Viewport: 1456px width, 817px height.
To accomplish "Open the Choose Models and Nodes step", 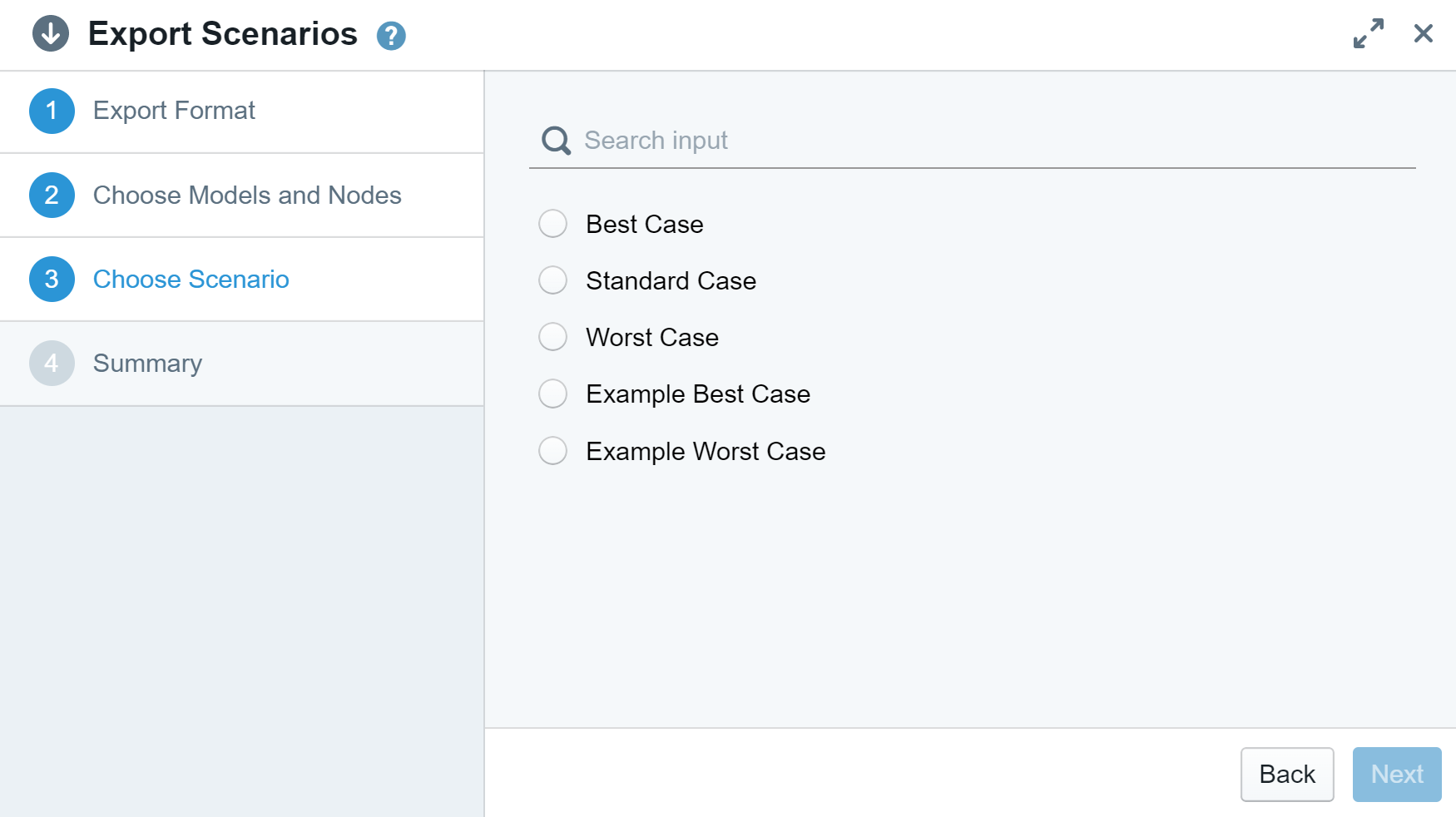I will pos(247,196).
